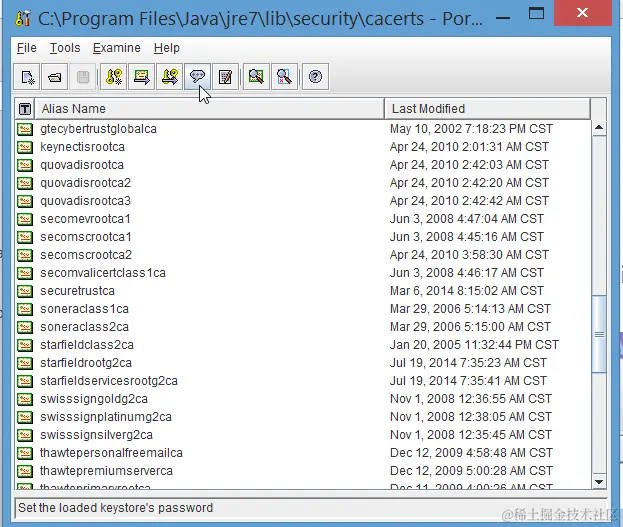
Task: Import key pair toolbar icon
Action: point(170,77)
